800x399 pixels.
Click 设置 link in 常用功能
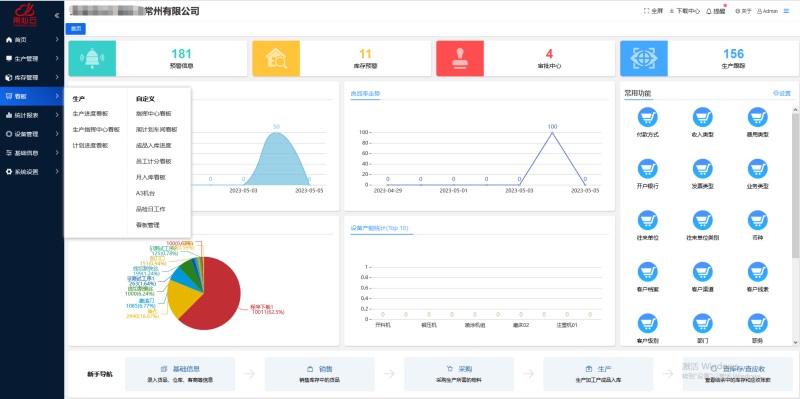[782, 93]
